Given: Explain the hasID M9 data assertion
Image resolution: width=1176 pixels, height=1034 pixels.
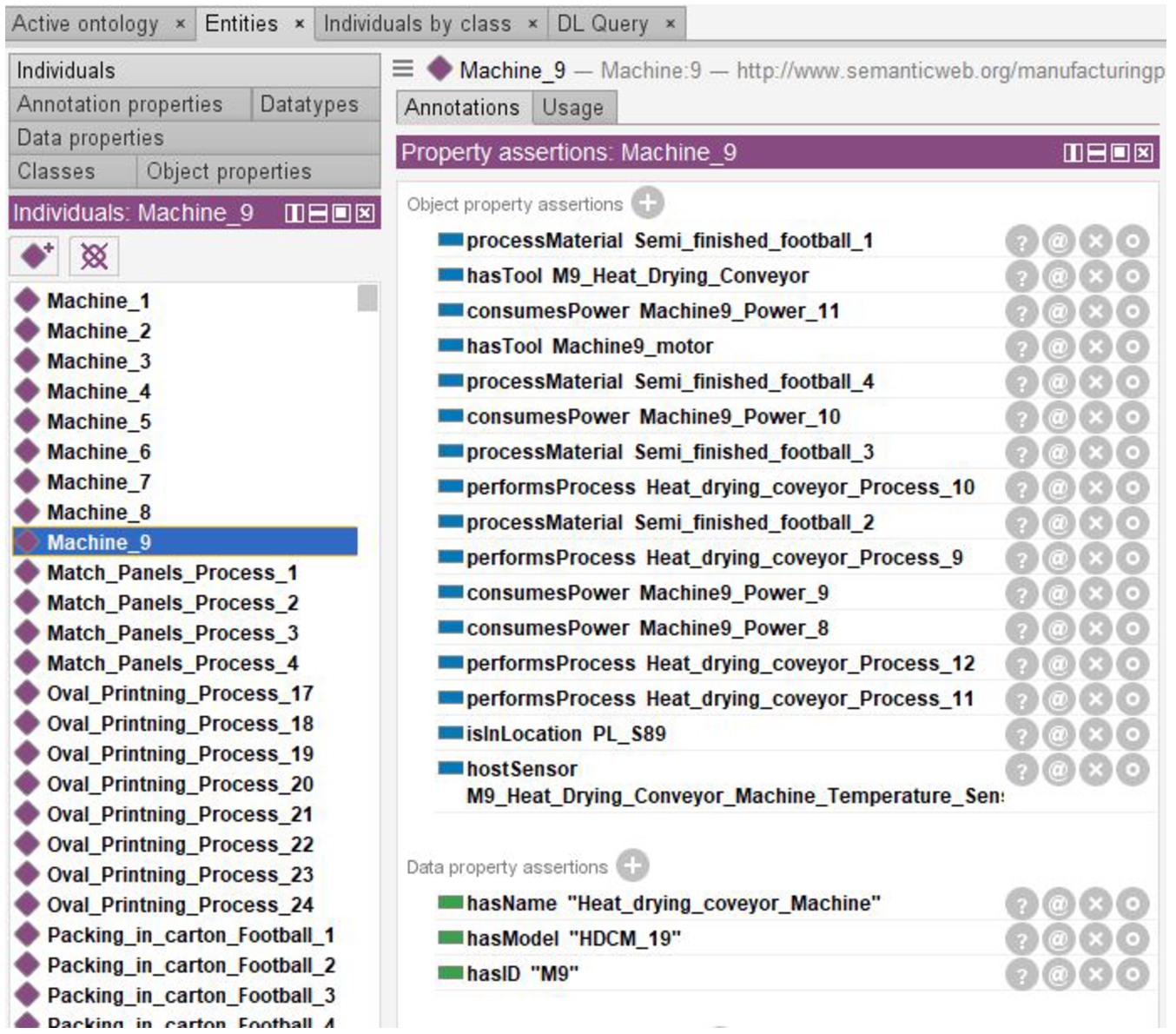Looking at the screenshot, I should tap(1021, 974).
